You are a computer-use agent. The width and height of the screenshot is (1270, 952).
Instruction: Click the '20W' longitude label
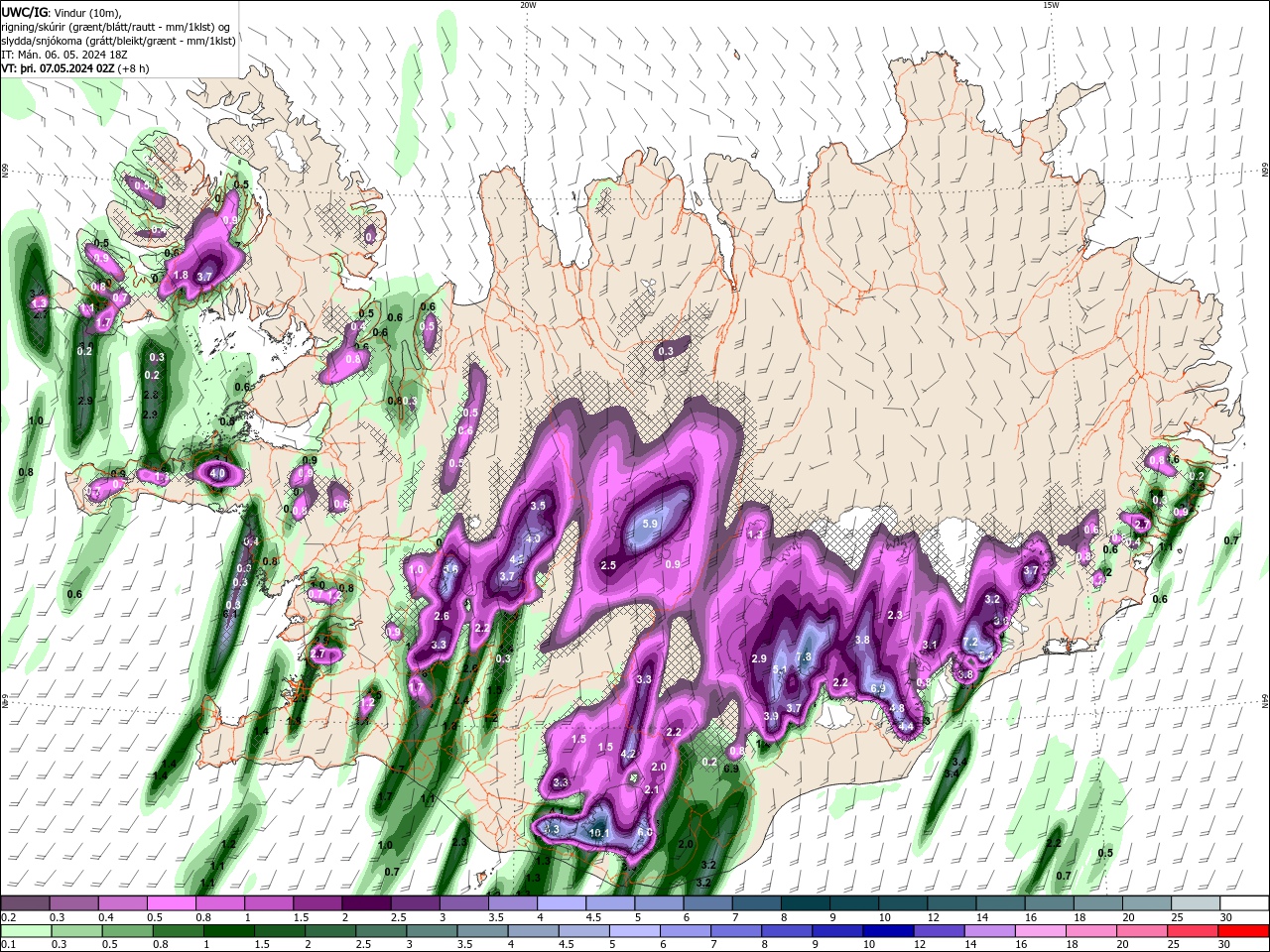click(x=528, y=5)
